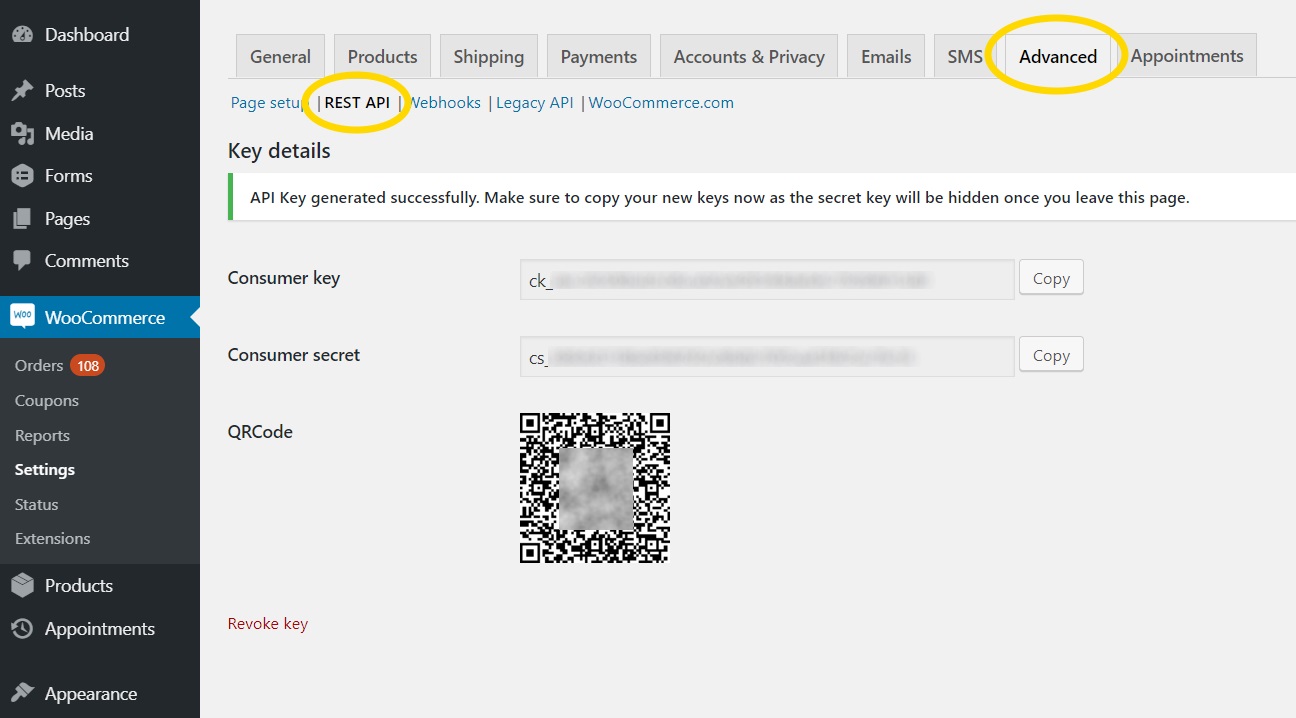Image resolution: width=1296 pixels, height=718 pixels.
Task: Open Media library via its sidebar icon
Action: click(x=23, y=133)
